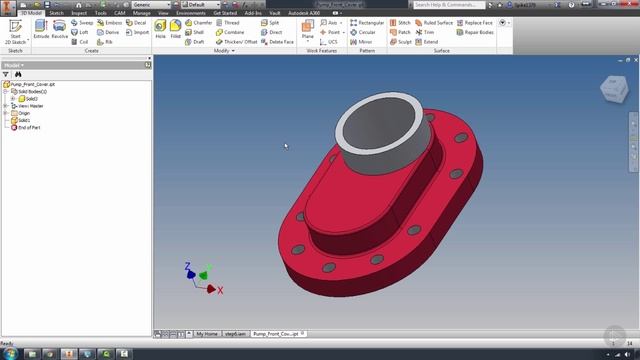Viewport: 640px width, 360px height.
Task: Activate the Coil tool
Action: click(80, 42)
